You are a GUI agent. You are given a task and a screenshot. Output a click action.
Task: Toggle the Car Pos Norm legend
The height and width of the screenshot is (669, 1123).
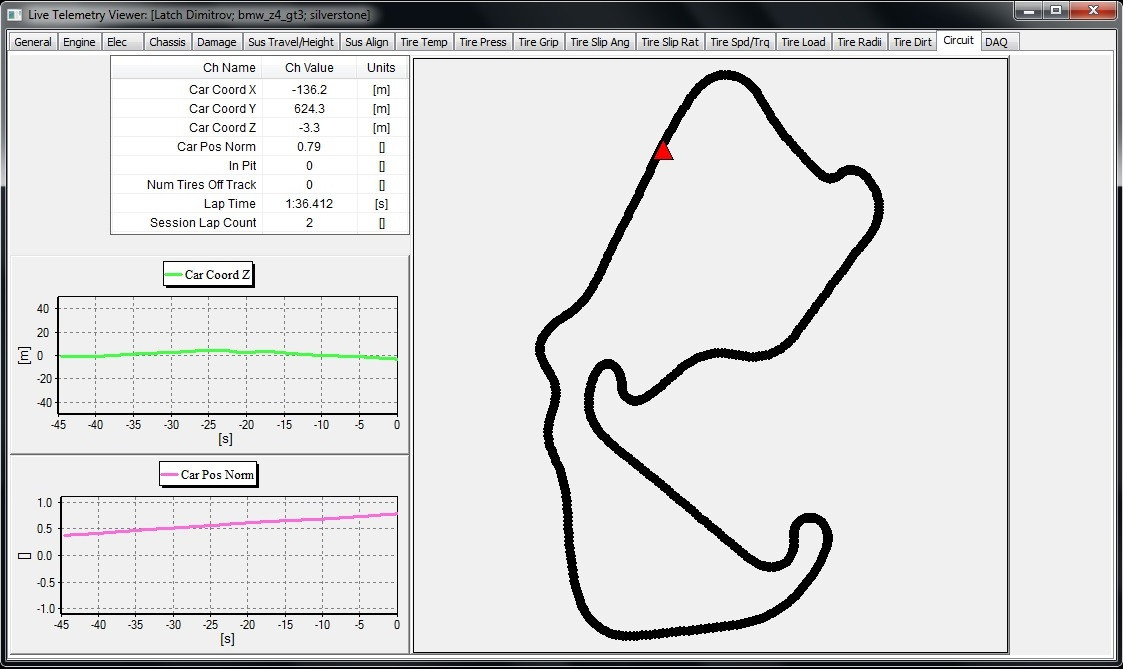[208, 474]
